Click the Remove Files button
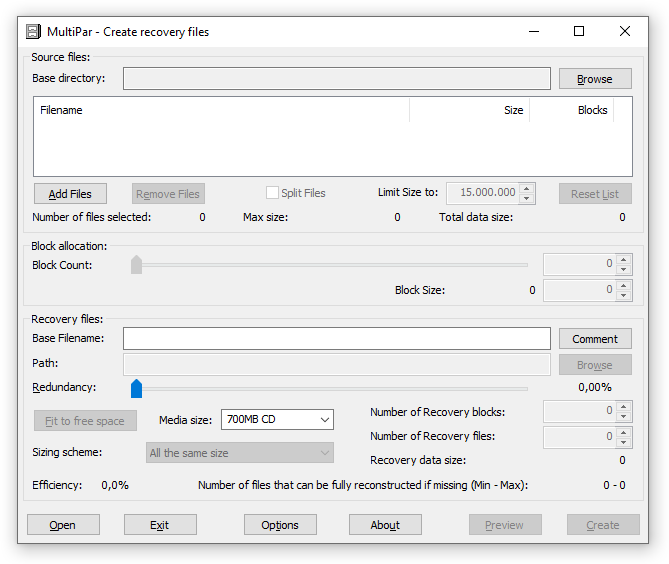The height and width of the screenshot is (564, 669). (168, 194)
